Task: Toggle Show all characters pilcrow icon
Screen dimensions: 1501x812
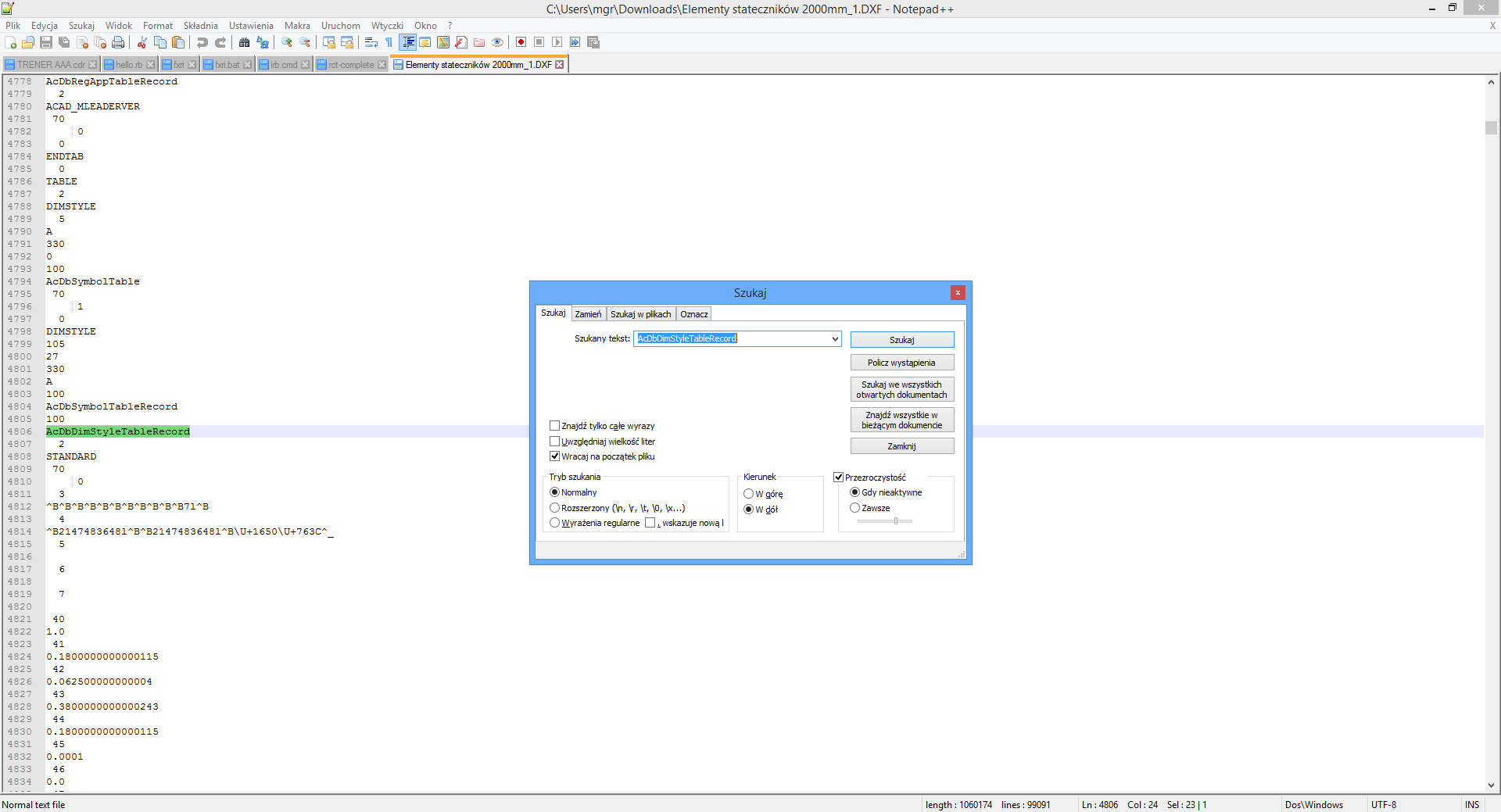Action: click(x=389, y=42)
